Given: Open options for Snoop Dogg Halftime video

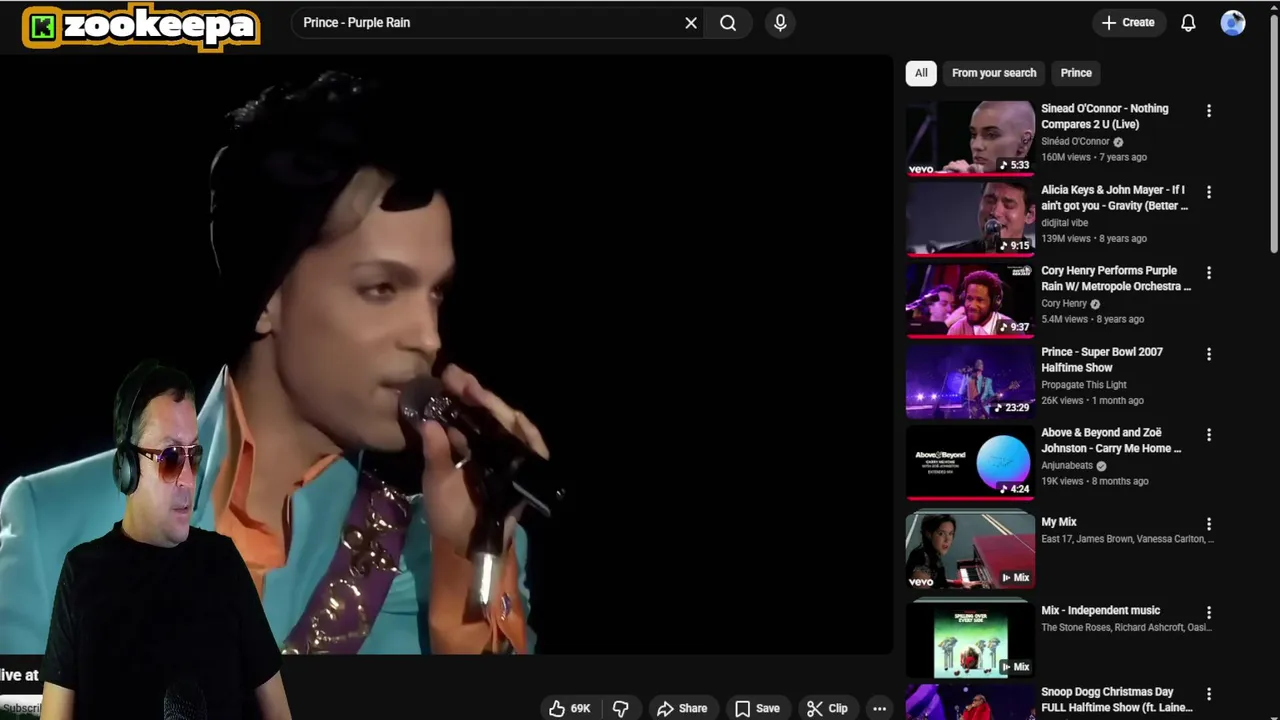Looking at the screenshot, I should pyautogui.click(x=1209, y=694).
